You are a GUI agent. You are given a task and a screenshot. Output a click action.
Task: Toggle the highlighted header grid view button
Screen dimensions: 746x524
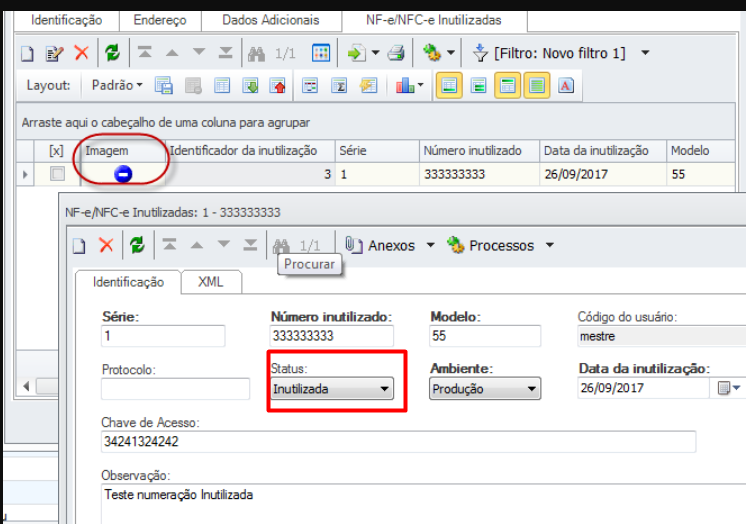tap(507, 86)
